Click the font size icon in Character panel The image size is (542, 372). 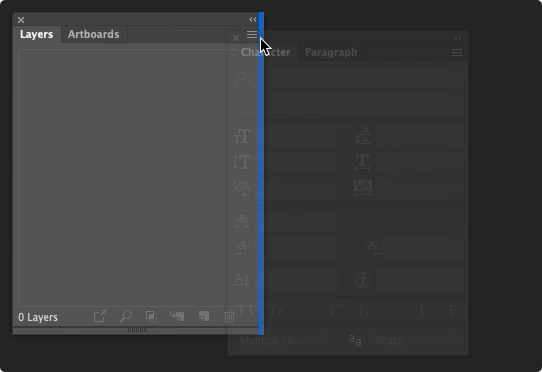tap(242, 136)
